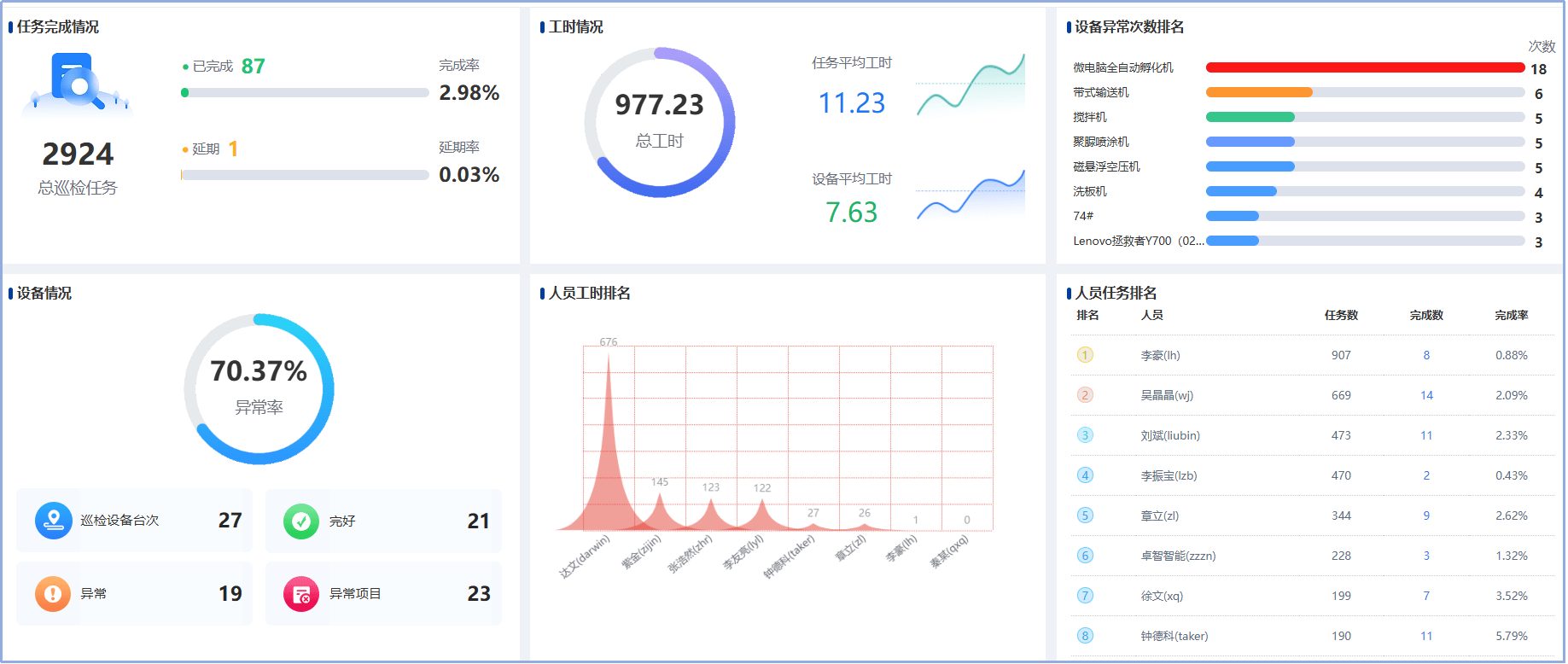Click the 任务平均工时 green trend sparkline
This screenshot has height=664, width=1568.
coord(971,87)
